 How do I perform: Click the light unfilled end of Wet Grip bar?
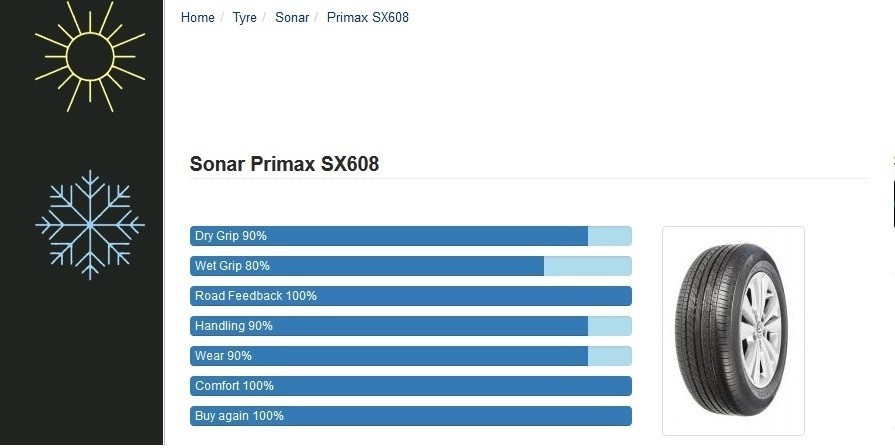tap(587, 266)
